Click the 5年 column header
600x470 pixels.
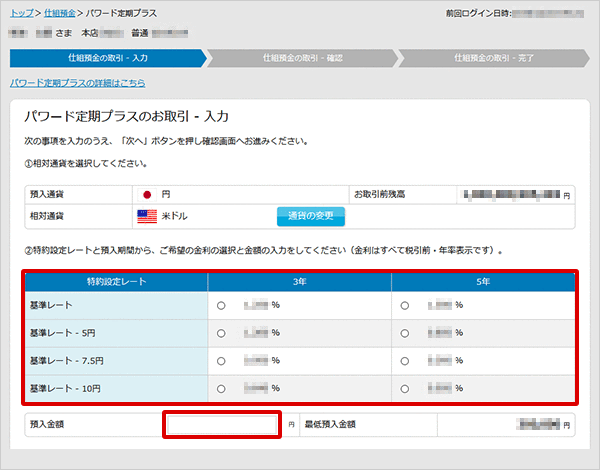point(484,282)
